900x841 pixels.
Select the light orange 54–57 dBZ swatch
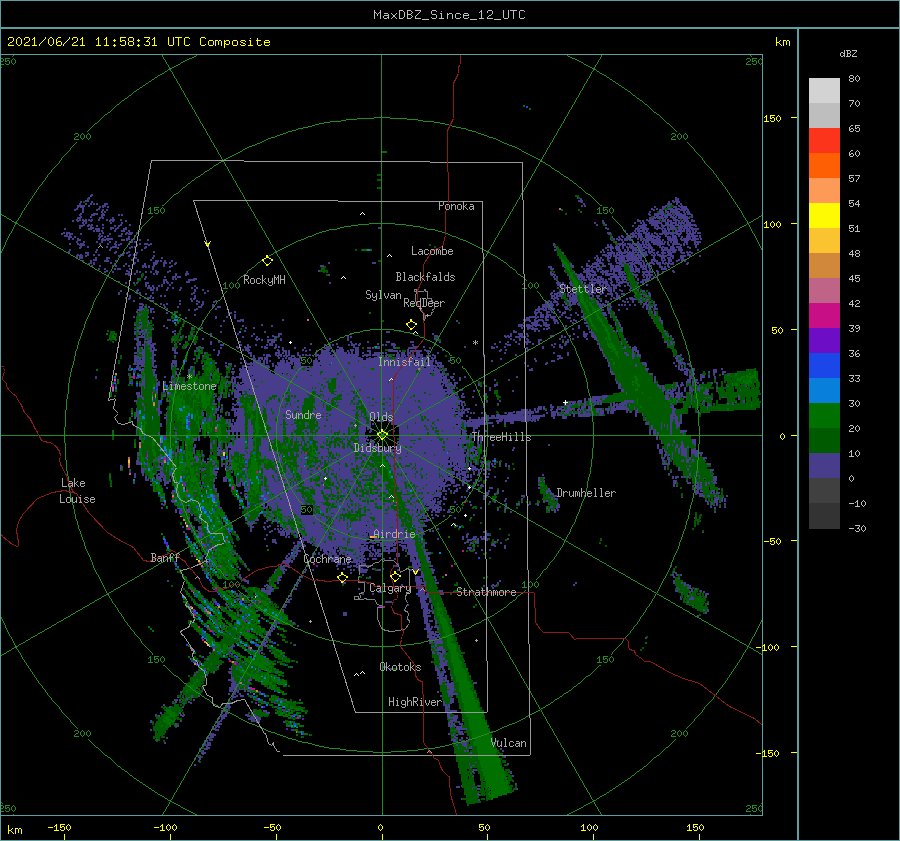824,191
